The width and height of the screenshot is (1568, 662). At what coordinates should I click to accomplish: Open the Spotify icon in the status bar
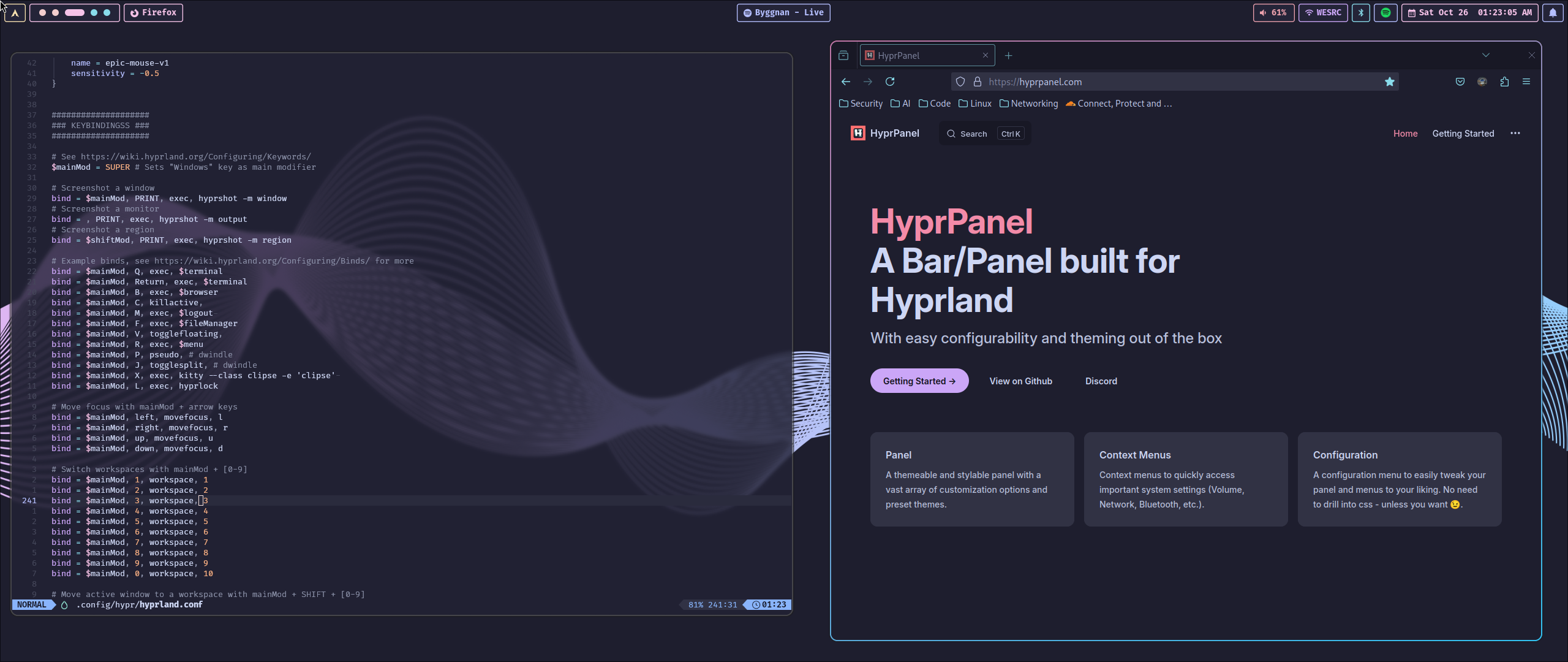point(1385,12)
